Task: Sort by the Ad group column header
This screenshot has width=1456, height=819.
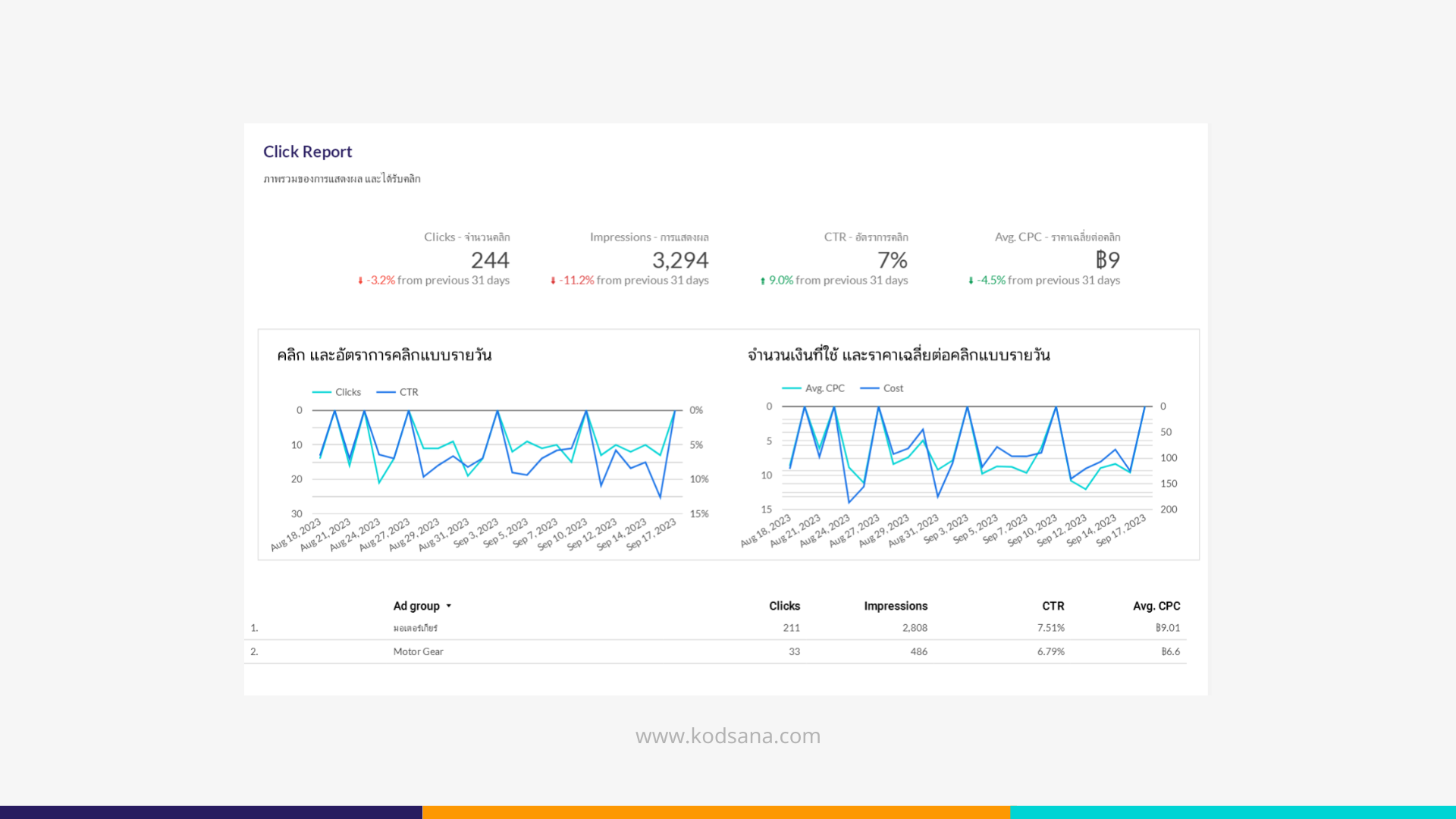Action: (x=416, y=606)
